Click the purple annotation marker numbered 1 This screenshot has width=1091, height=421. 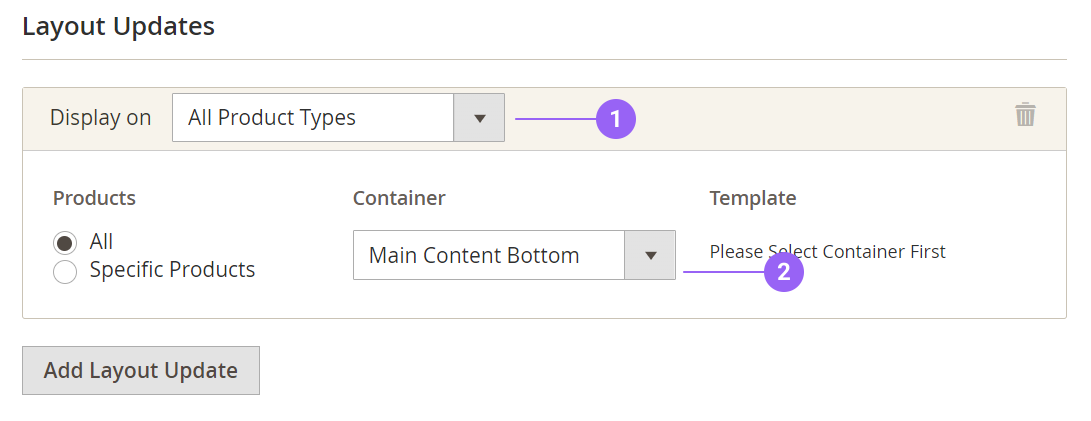coord(616,119)
